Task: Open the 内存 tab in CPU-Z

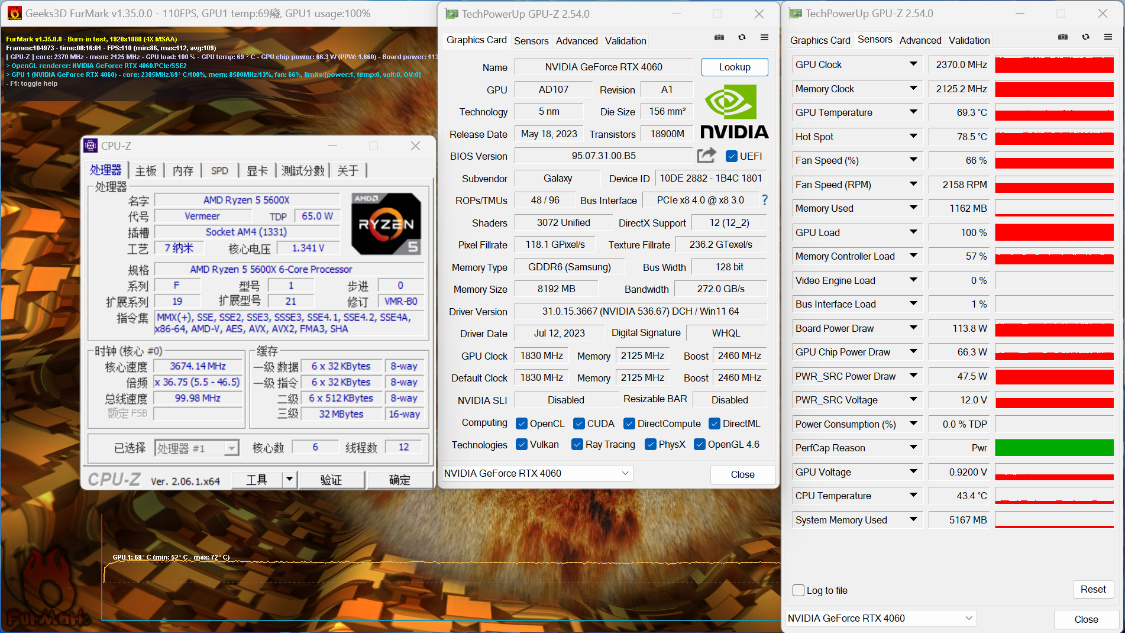Action: point(183,171)
